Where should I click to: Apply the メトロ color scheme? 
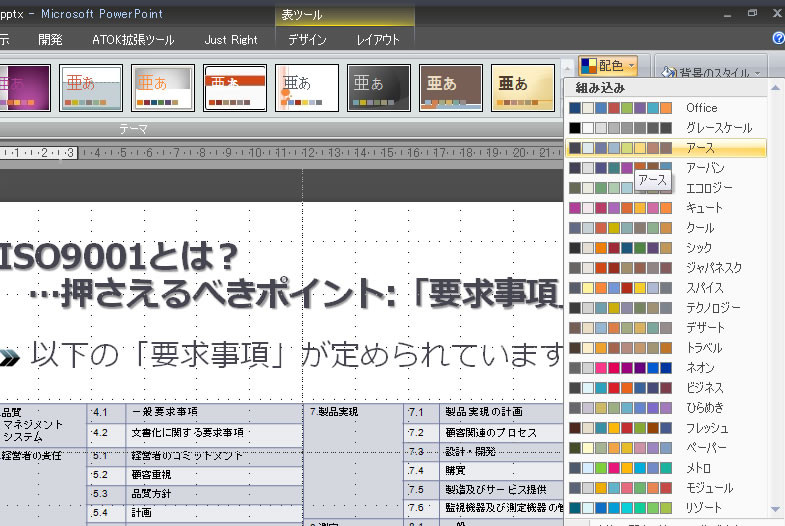pos(666,468)
